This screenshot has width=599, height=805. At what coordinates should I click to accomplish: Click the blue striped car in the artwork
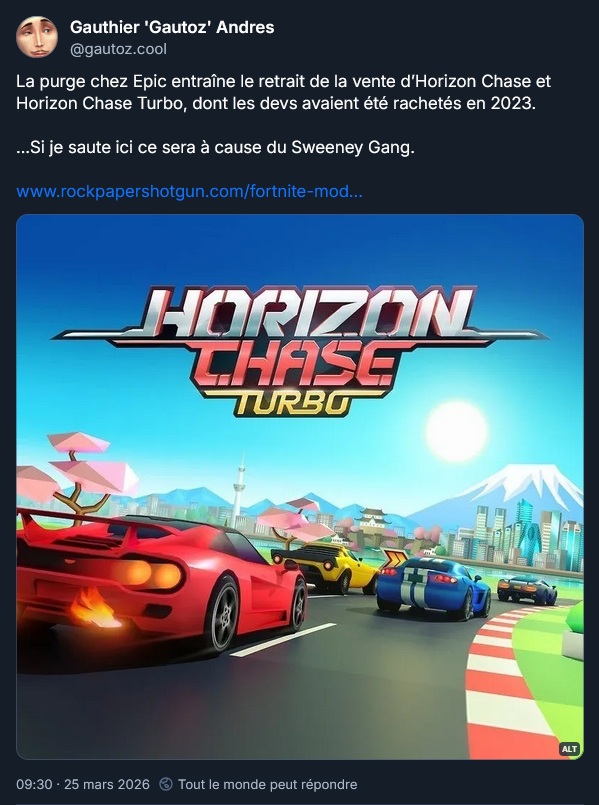[x=434, y=586]
